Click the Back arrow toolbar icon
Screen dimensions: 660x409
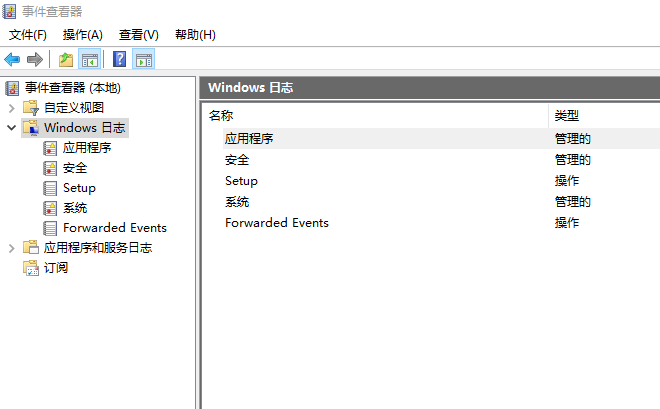(x=12, y=59)
